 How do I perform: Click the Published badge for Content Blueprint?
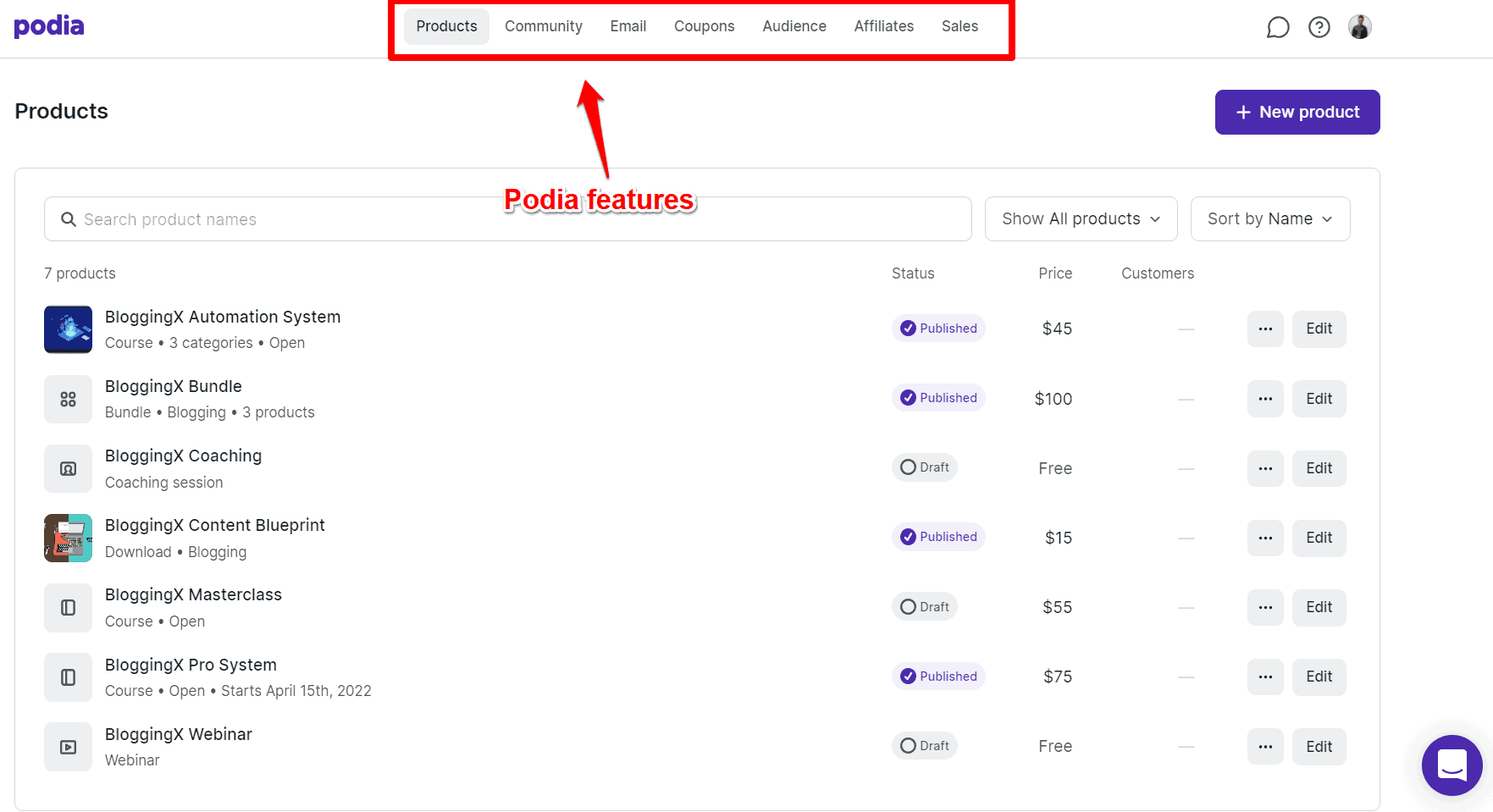(938, 537)
